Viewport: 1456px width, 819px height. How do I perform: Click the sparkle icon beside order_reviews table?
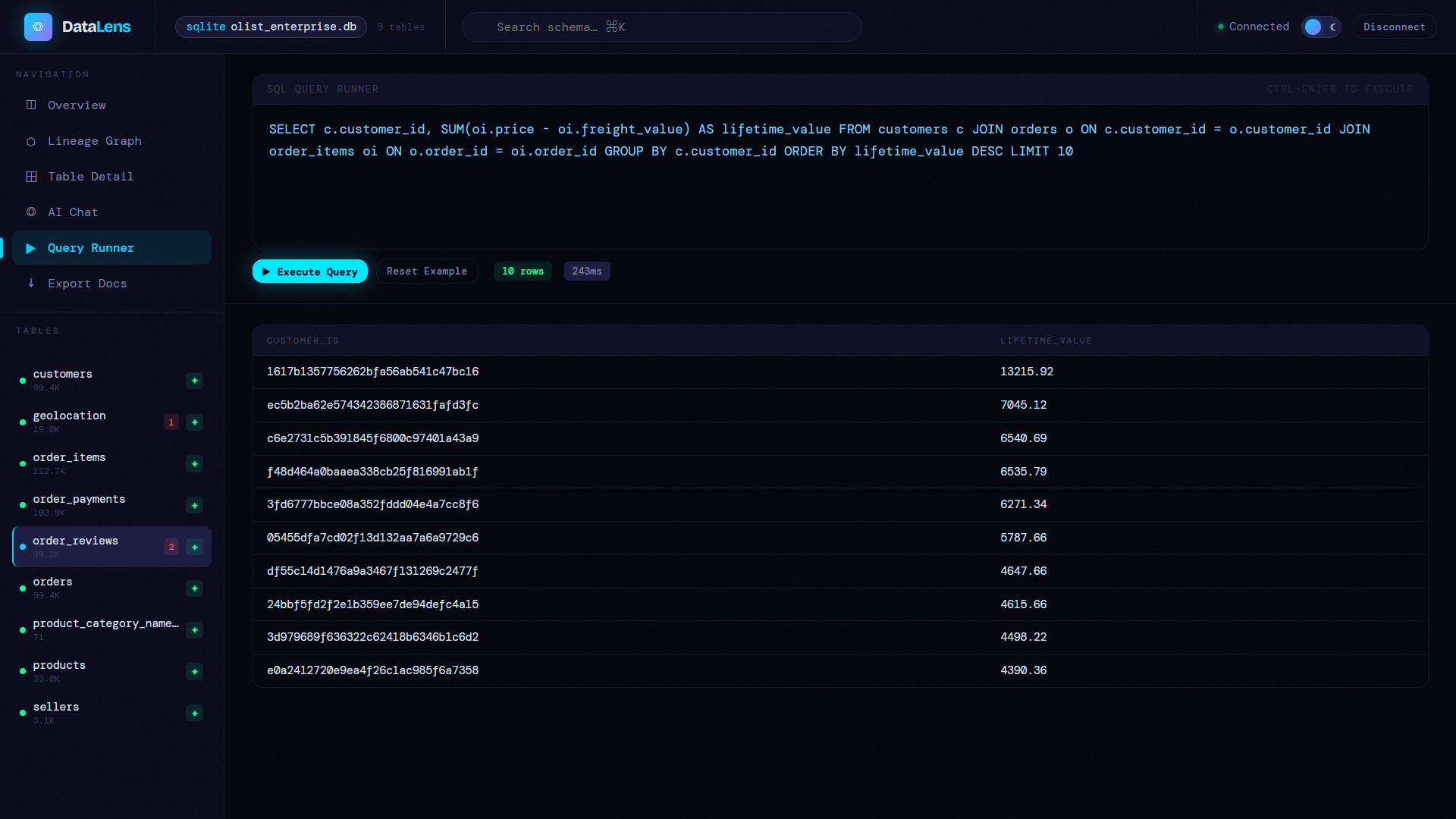coord(195,547)
